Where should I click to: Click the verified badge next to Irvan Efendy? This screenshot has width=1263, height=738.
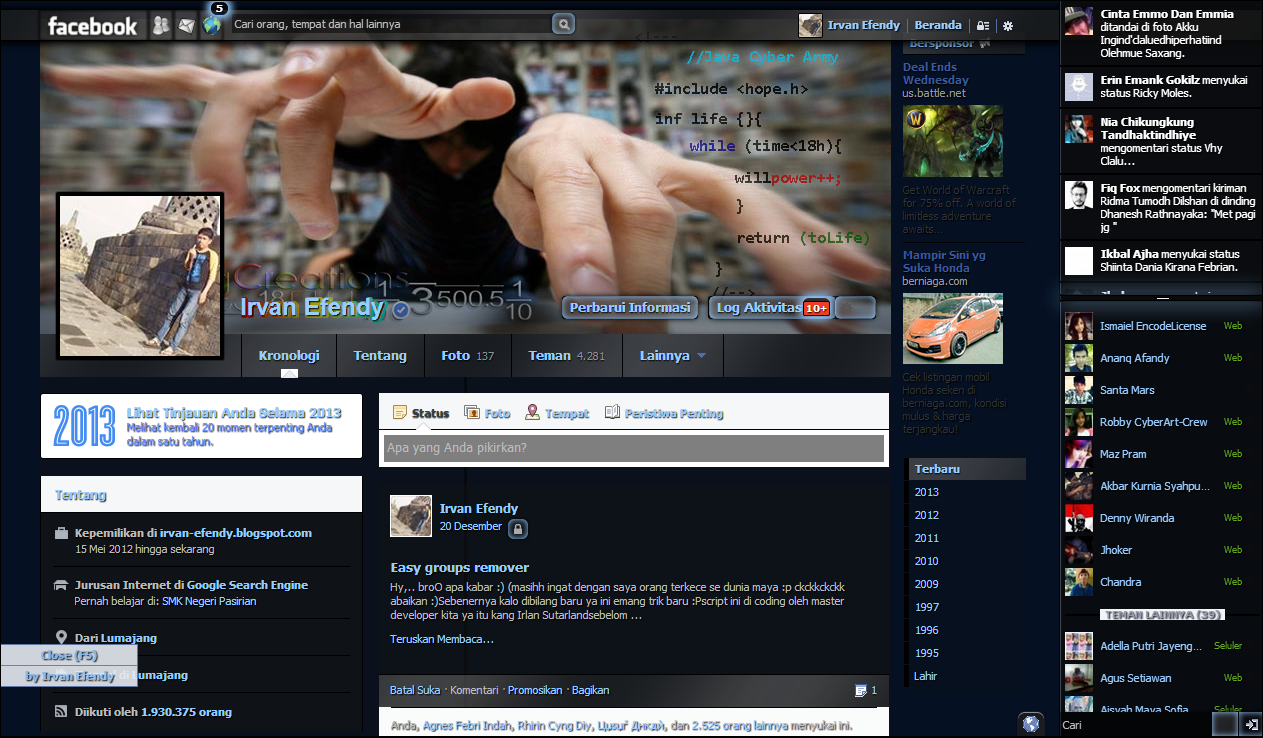(400, 310)
